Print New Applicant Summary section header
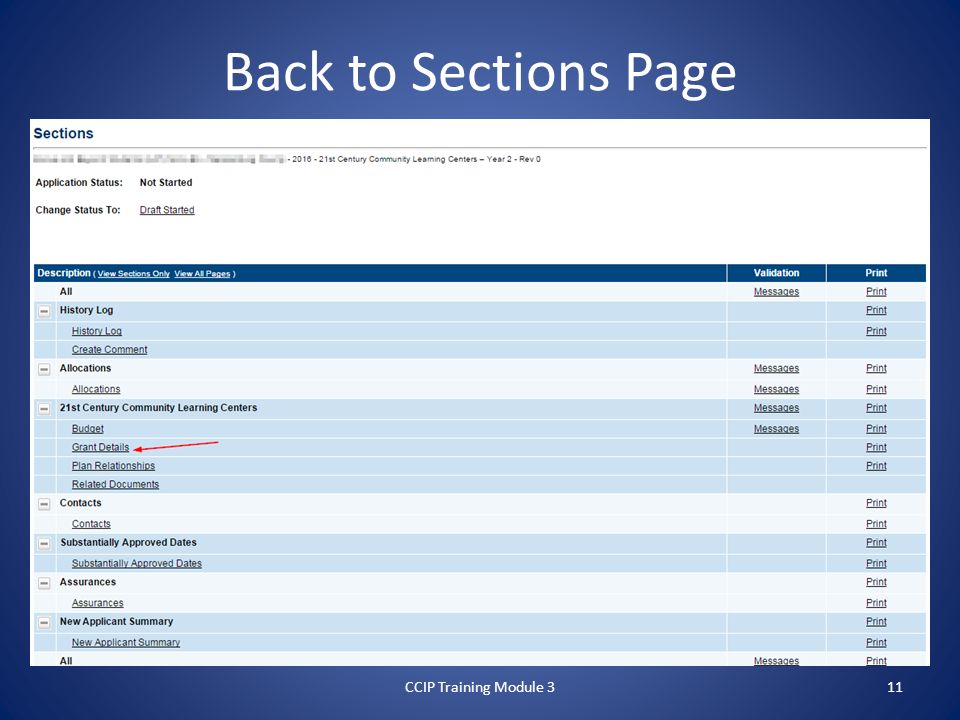The height and width of the screenshot is (720, 960). pyautogui.click(x=876, y=621)
